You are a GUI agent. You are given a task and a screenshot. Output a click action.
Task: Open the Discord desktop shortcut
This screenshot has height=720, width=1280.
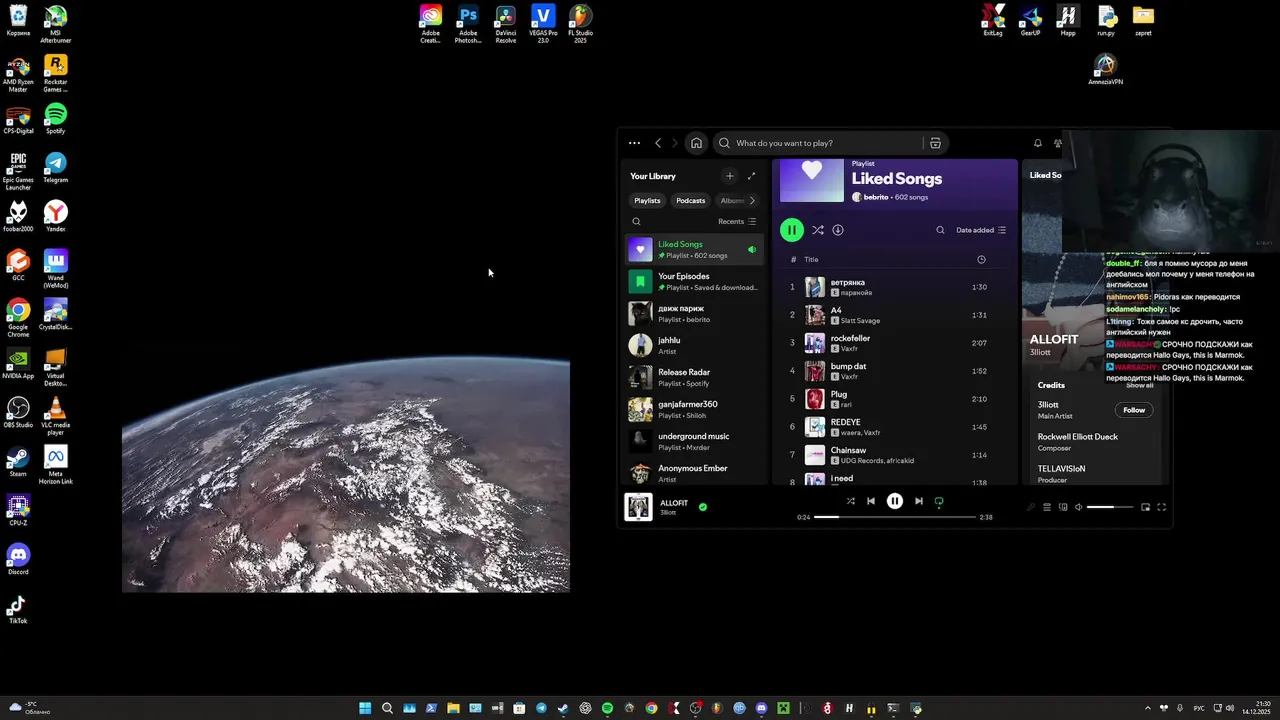click(x=18, y=559)
